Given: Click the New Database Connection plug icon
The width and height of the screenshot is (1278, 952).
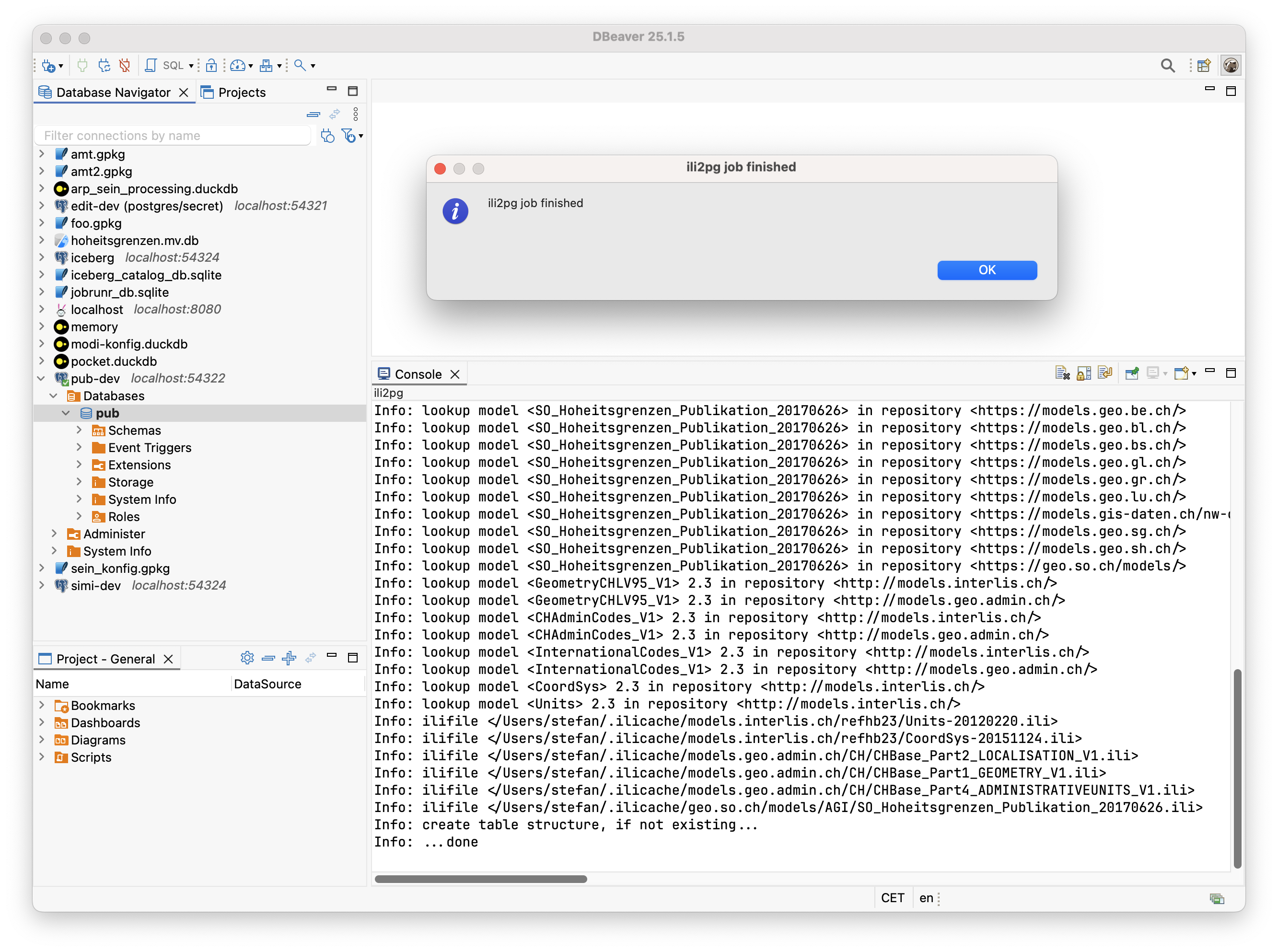Looking at the screenshot, I should (x=48, y=66).
